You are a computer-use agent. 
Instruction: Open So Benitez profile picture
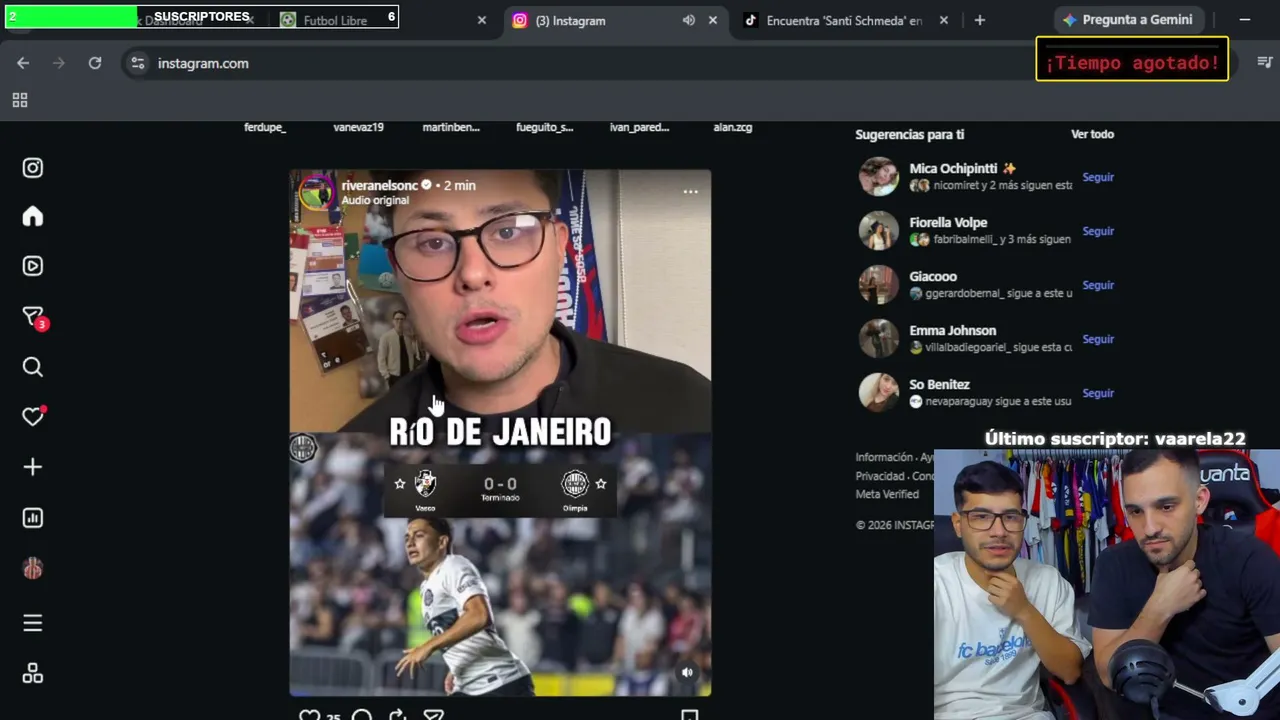[879, 393]
